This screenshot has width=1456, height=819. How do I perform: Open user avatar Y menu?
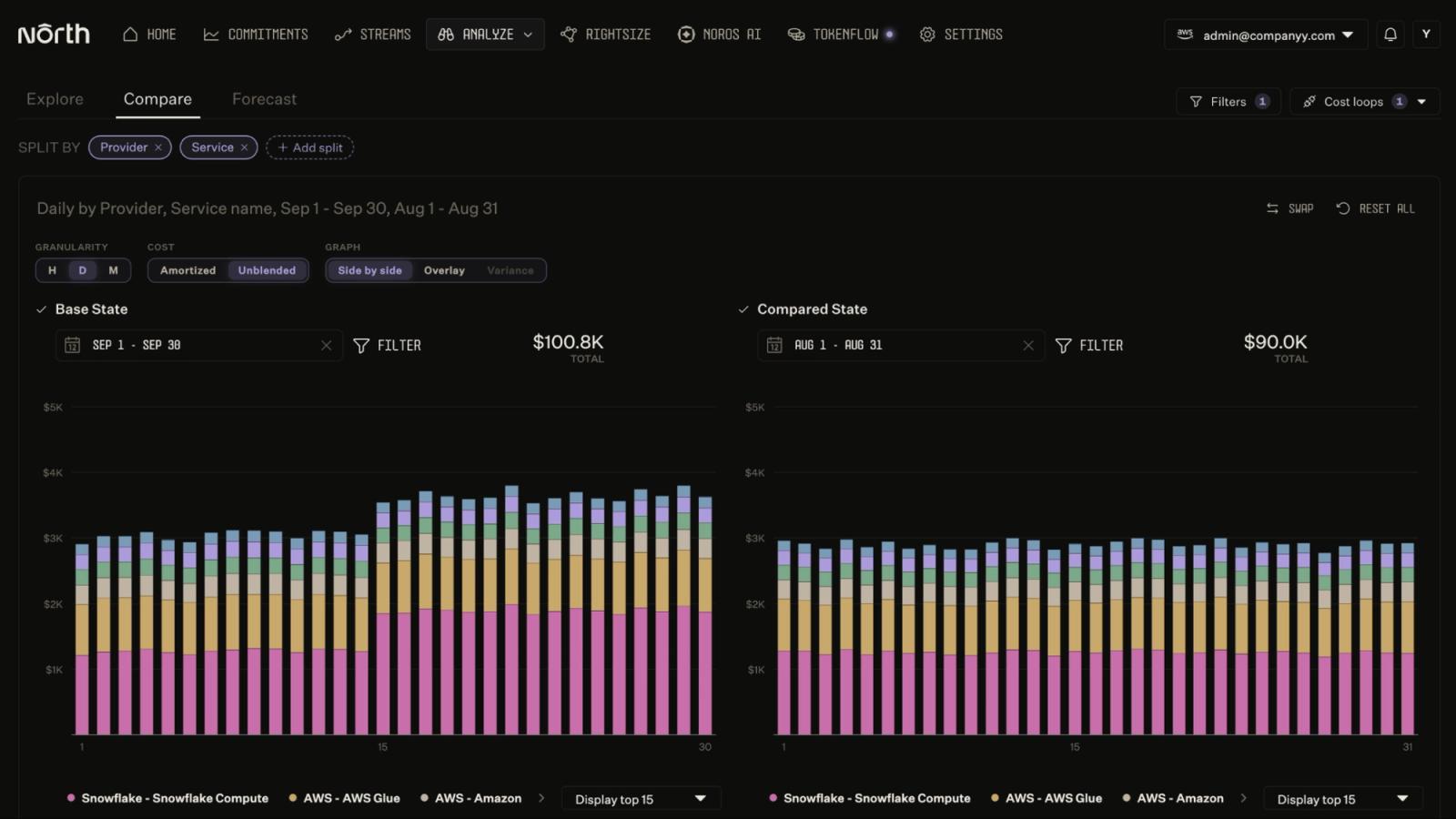pos(1426,35)
